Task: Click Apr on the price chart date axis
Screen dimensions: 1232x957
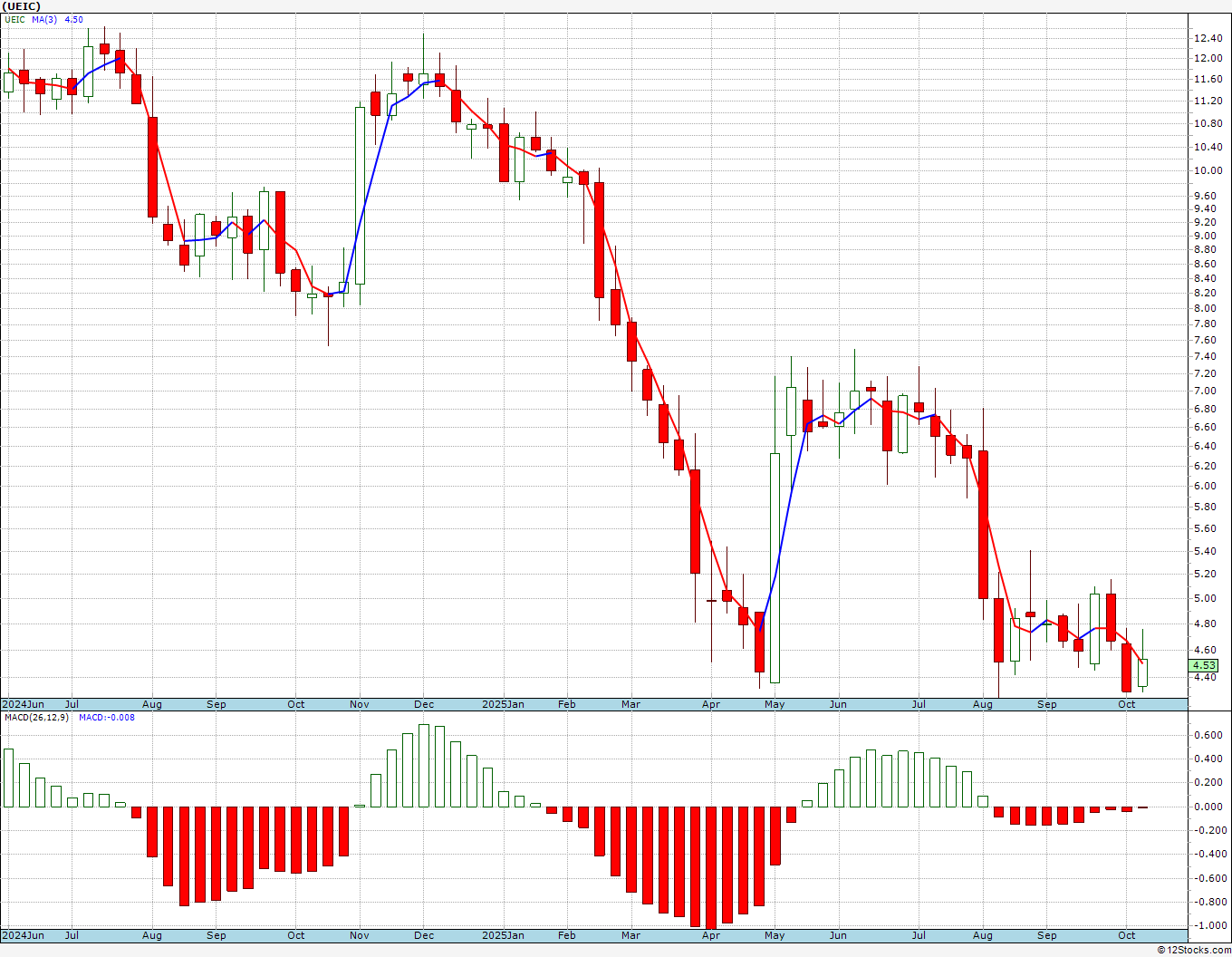Action: [711, 704]
